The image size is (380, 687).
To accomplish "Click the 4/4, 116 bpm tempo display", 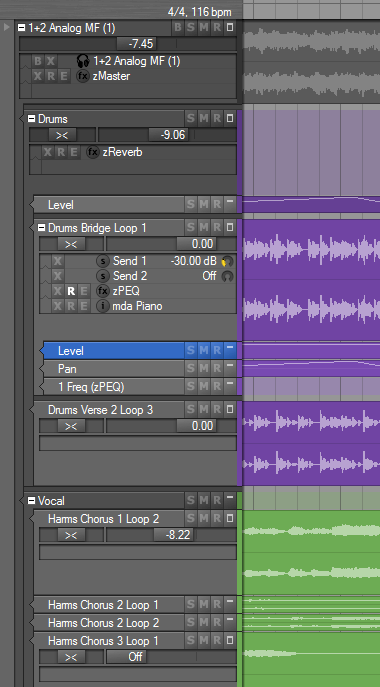I will 199,12.
